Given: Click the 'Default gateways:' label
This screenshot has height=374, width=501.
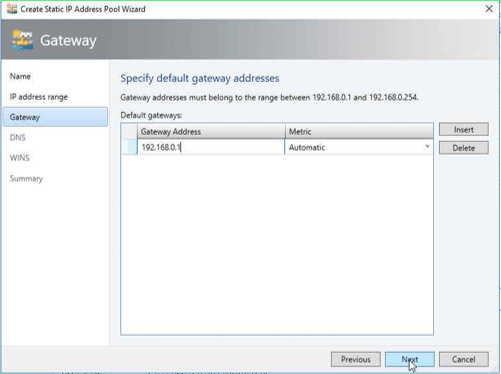Looking at the screenshot, I should (x=151, y=115).
